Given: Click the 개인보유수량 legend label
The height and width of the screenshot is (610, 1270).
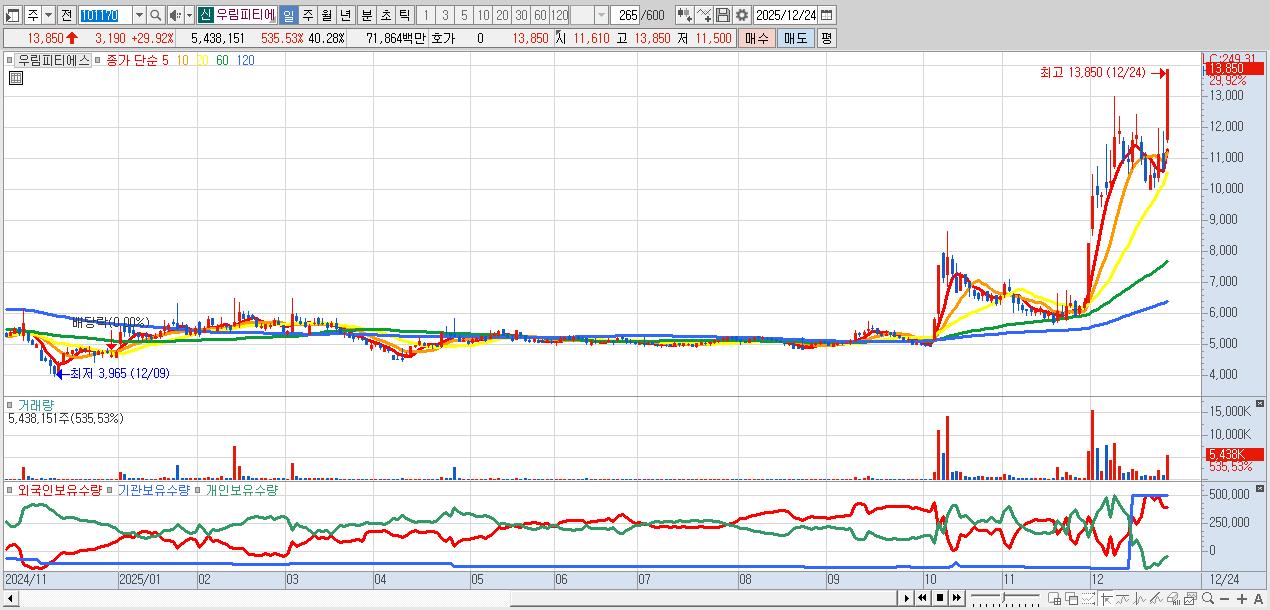Looking at the screenshot, I should pos(242,490).
